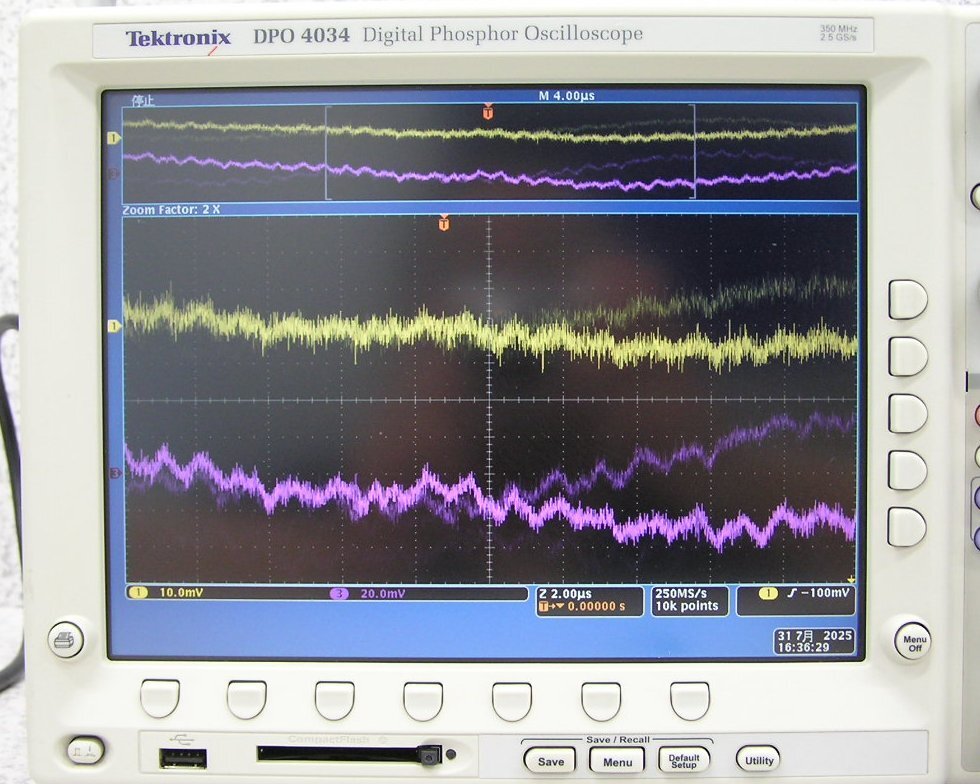Select the dim channel 3 marker in overview
Image resolution: width=980 pixels, height=784 pixels.
coord(114,173)
